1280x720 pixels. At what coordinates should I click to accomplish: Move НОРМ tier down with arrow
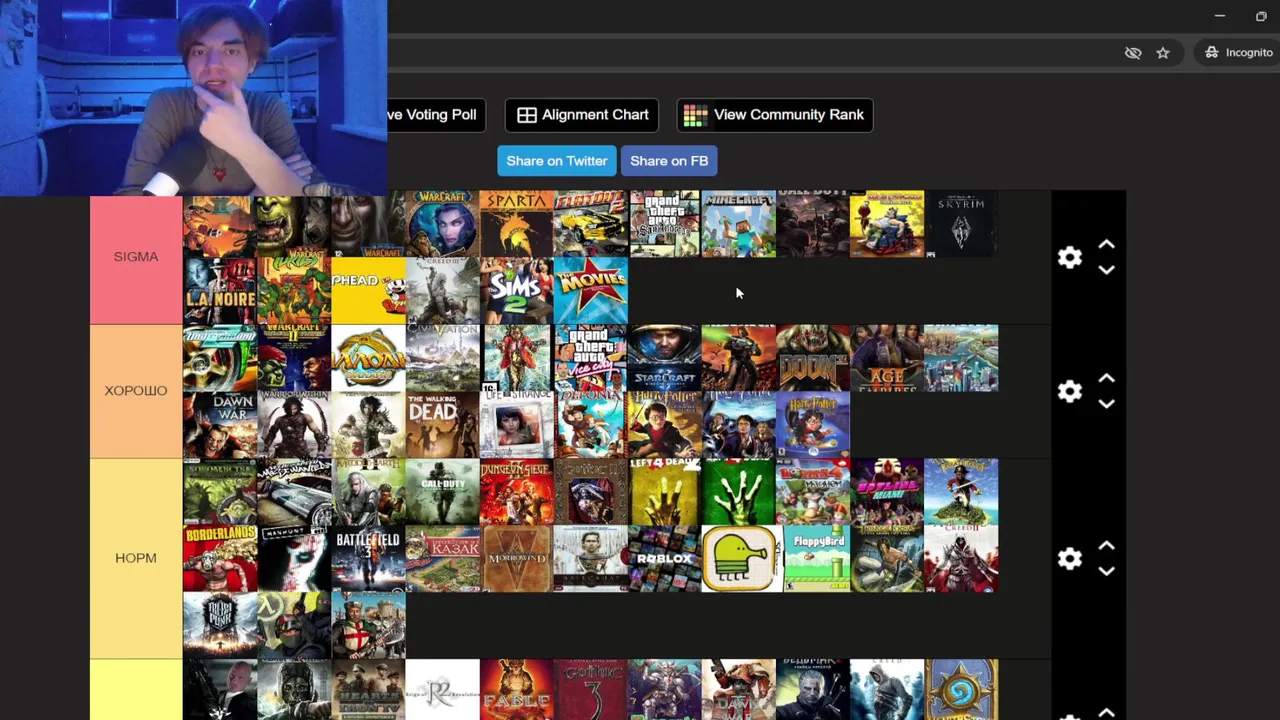(x=1106, y=571)
